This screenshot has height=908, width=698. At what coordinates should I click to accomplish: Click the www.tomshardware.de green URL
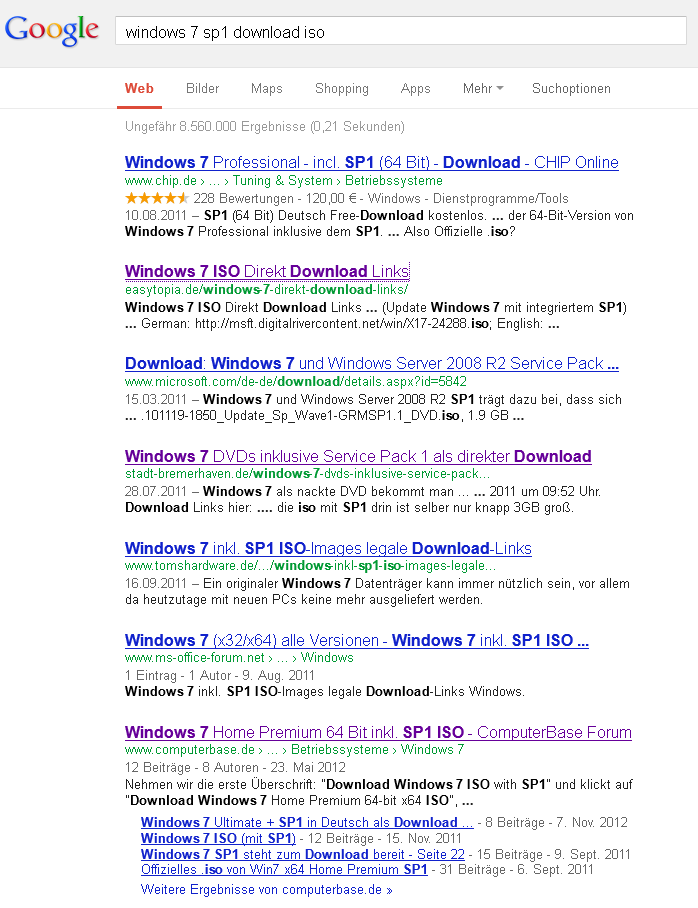[x=310, y=566]
